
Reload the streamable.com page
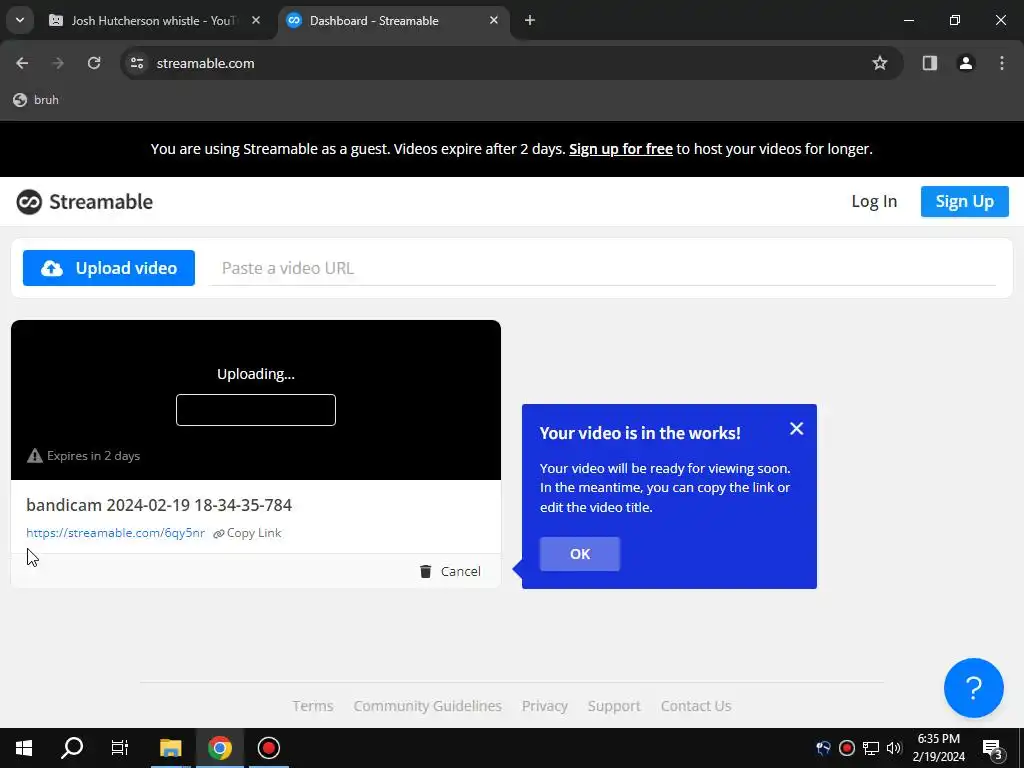pos(94,63)
